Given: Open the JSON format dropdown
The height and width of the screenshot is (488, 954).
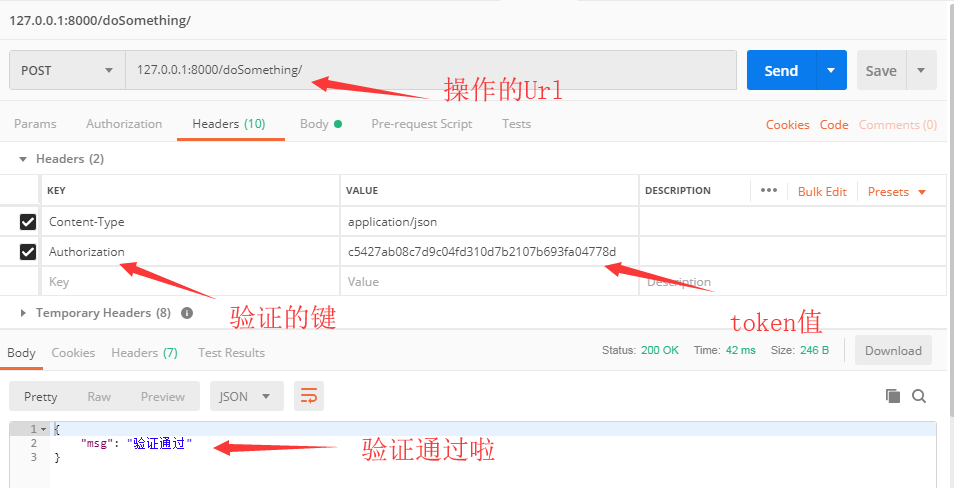Looking at the screenshot, I should point(246,397).
